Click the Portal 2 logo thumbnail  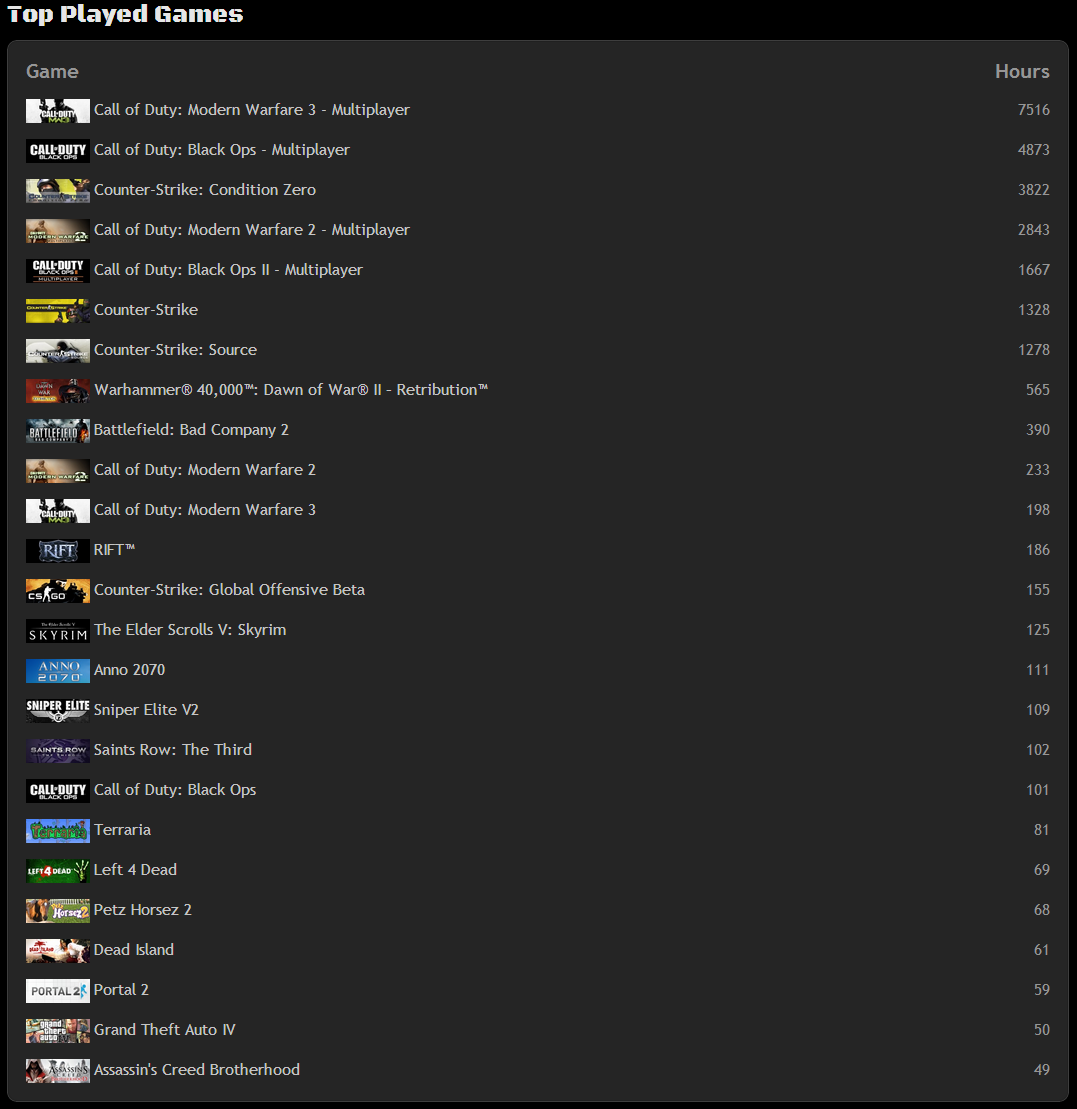pyautogui.click(x=58, y=991)
